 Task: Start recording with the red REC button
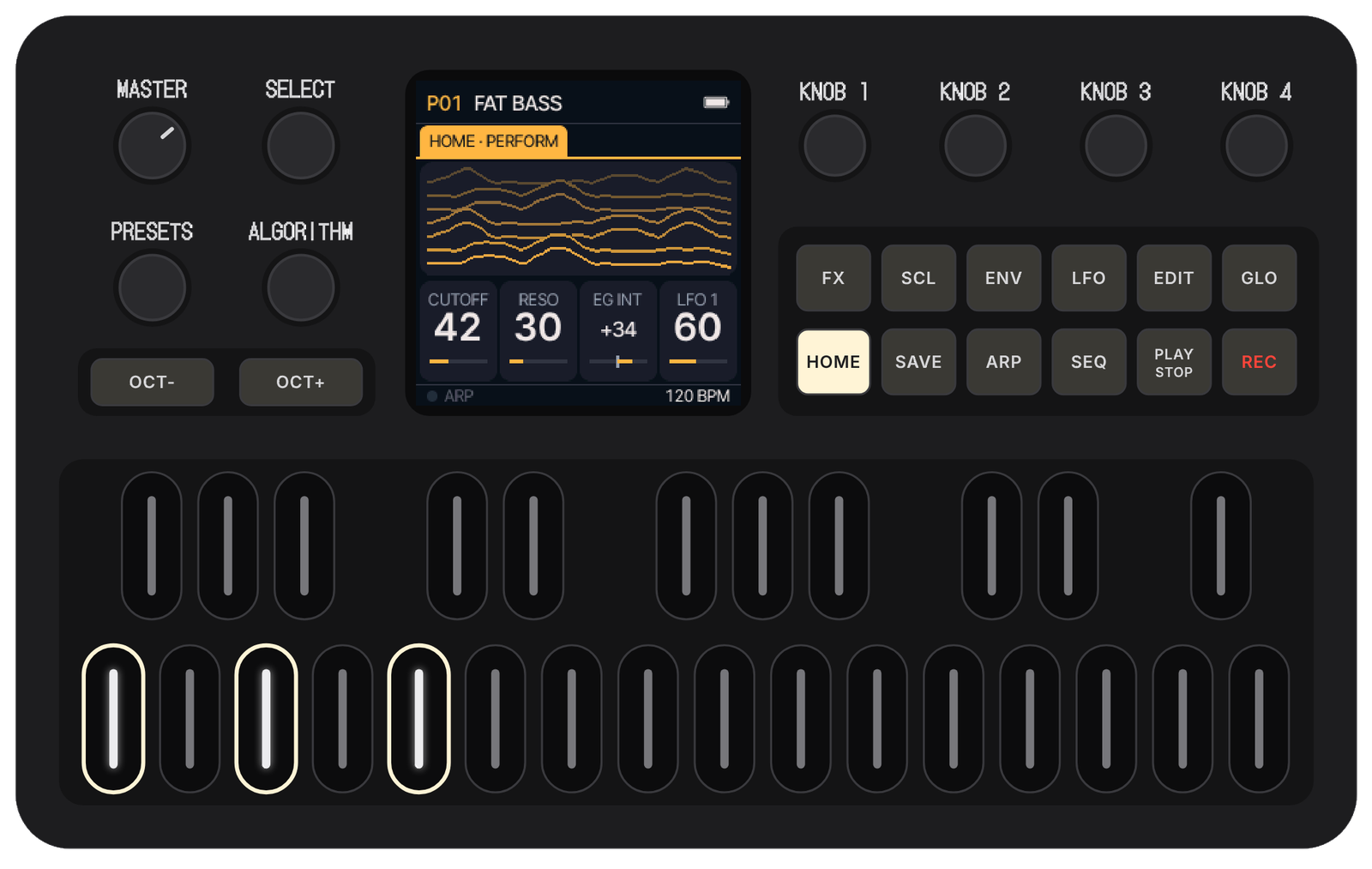1259,362
